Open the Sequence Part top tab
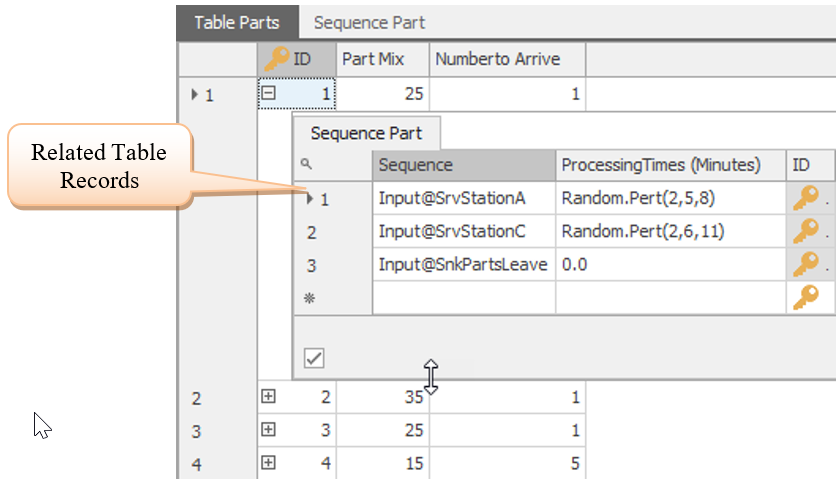This screenshot has height=479, width=837. coord(369,22)
